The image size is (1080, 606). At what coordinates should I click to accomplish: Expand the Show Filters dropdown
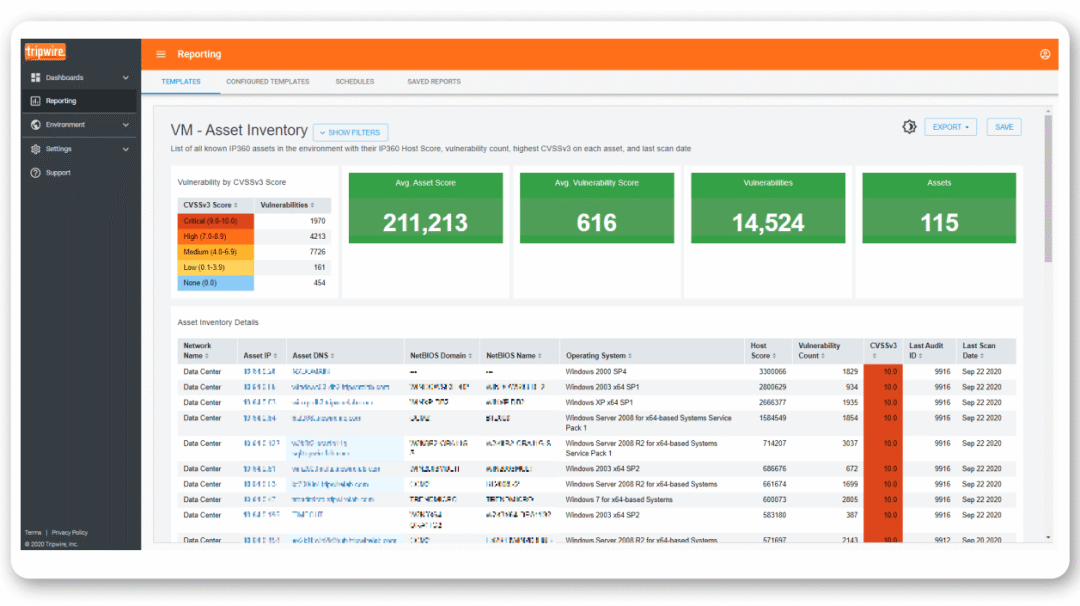pos(350,132)
